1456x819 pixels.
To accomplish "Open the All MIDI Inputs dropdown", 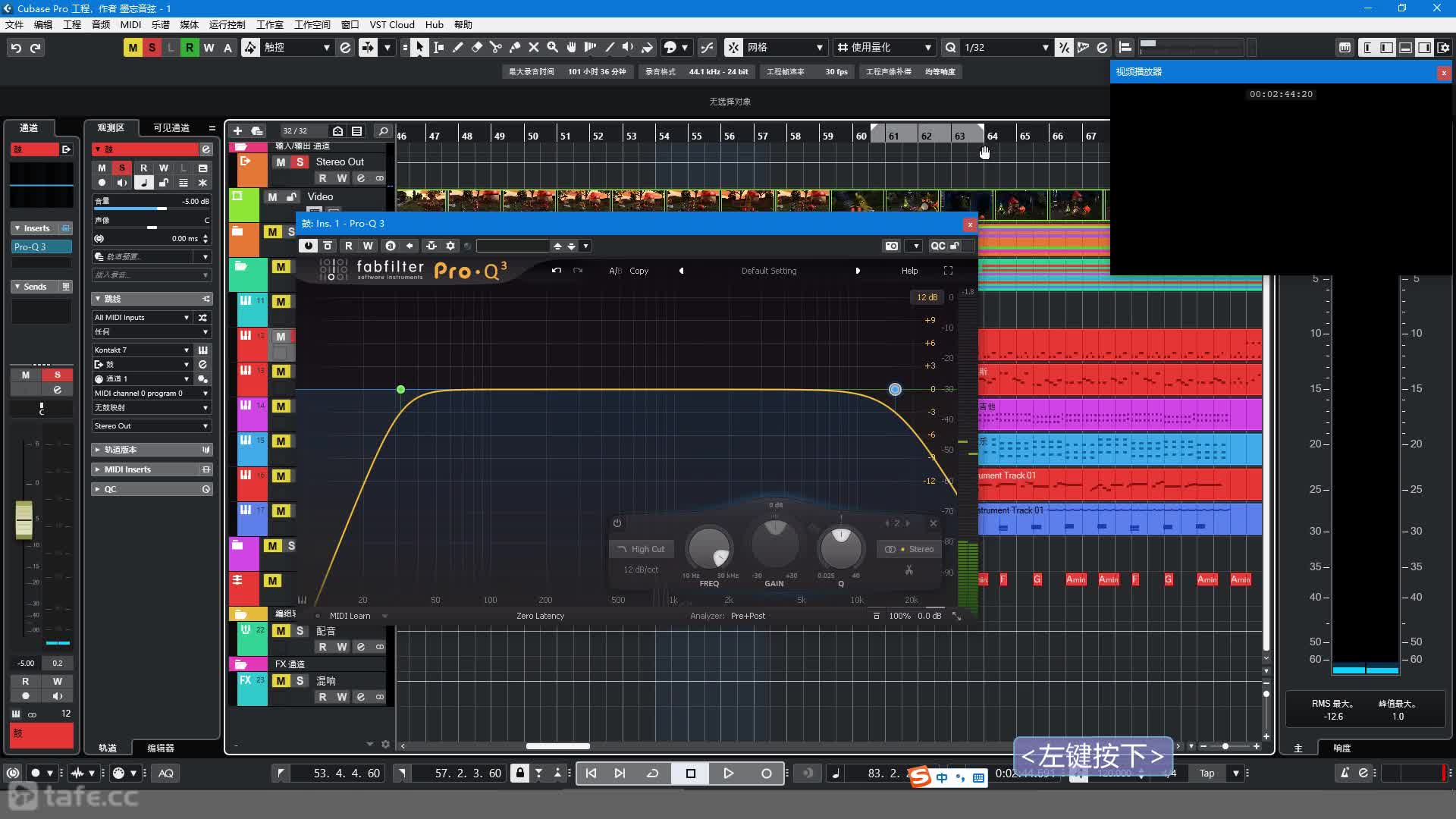I will point(142,318).
